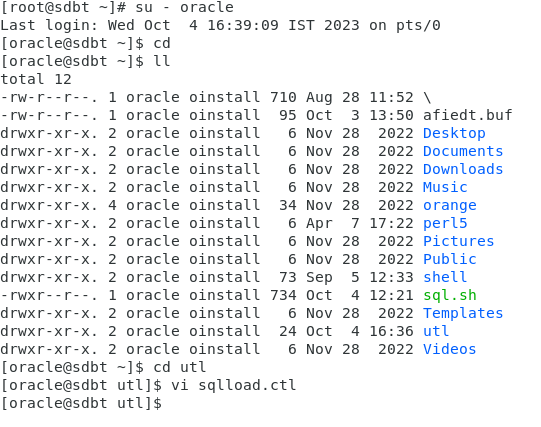541x427 pixels.
Task: Click the Desktop directory name
Action: coord(454,134)
